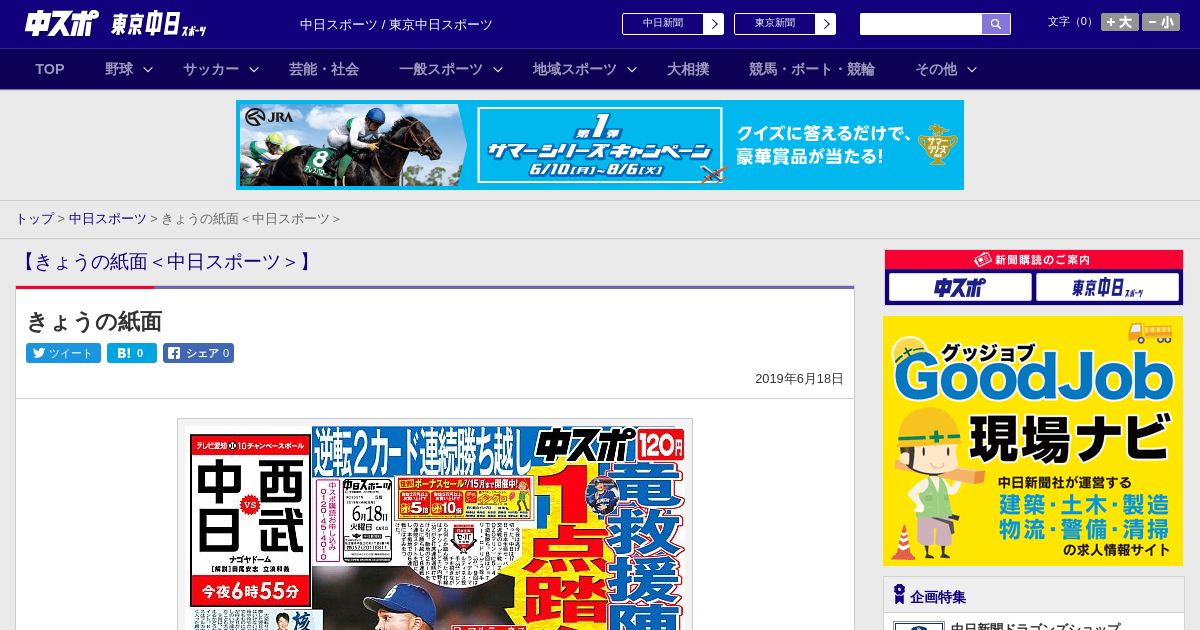Focus the search input field
The width and height of the screenshot is (1200, 630).
click(921, 24)
